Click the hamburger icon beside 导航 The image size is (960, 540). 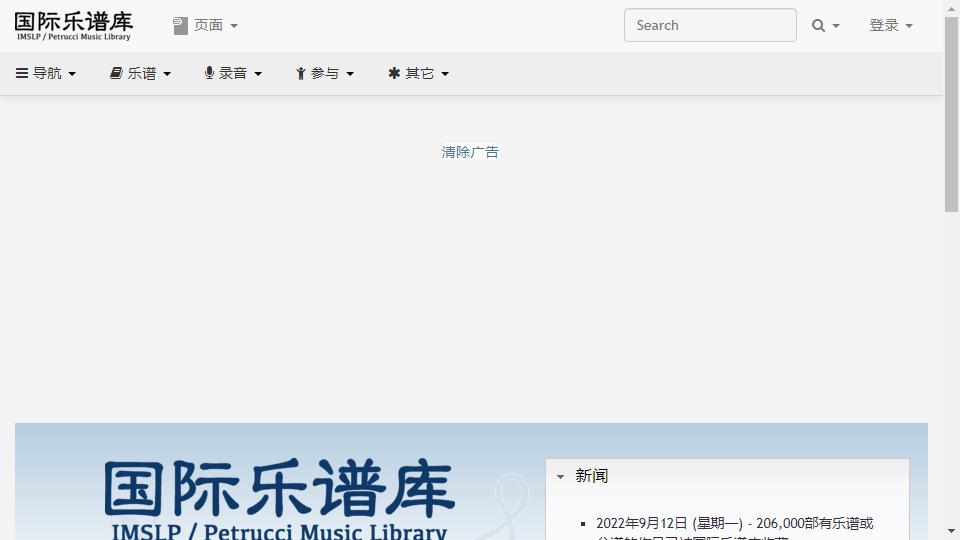point(21,73)
